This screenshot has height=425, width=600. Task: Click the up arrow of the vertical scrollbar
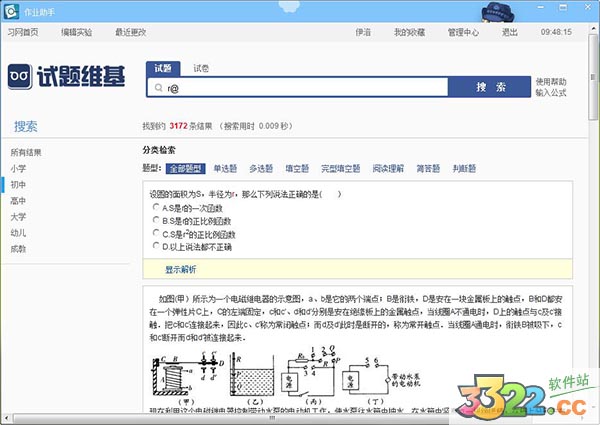tap(593, 29)
